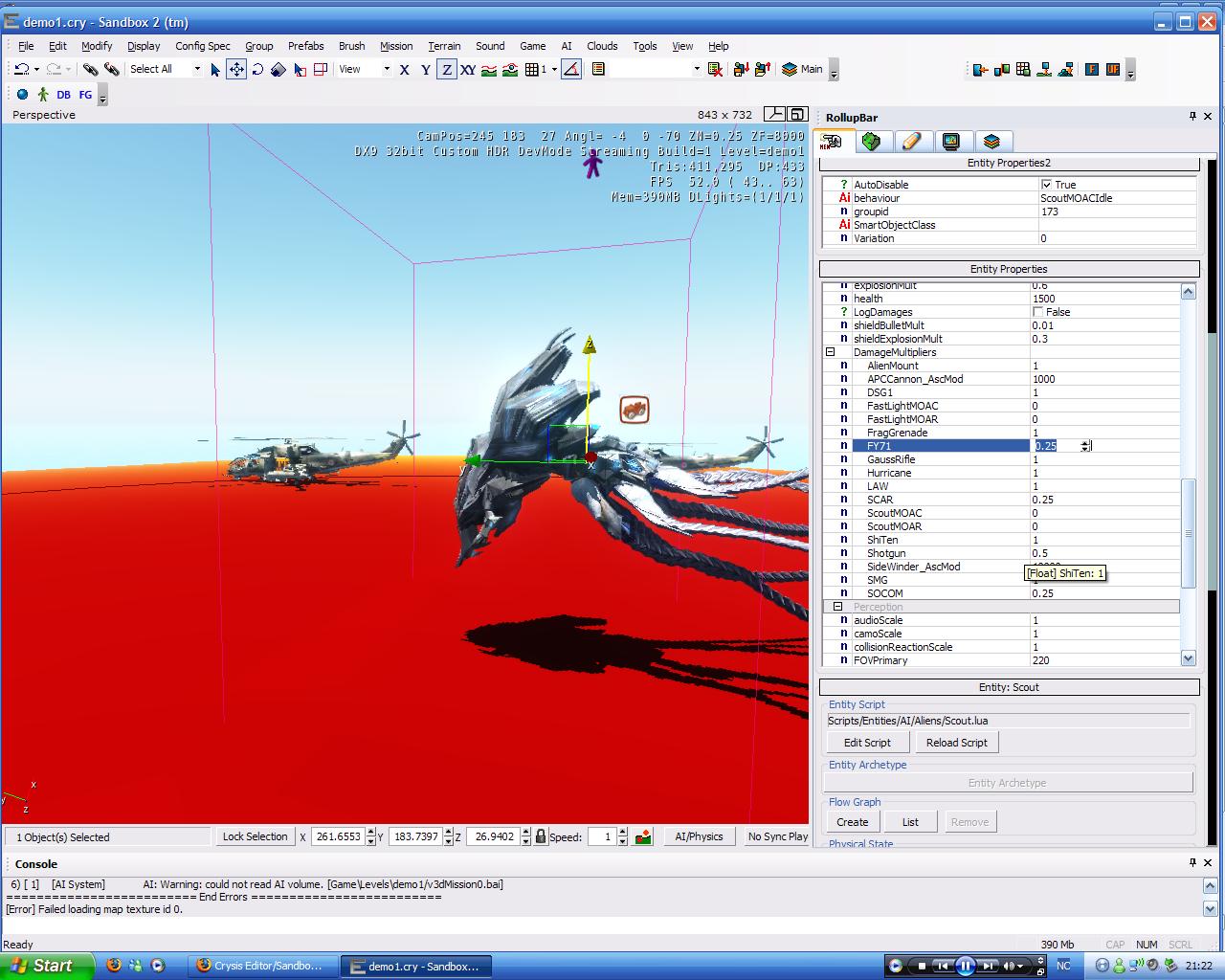Lock movement to the Y axis
The height and width of the screenshot is (980, 1225).
tap(425, 69)
